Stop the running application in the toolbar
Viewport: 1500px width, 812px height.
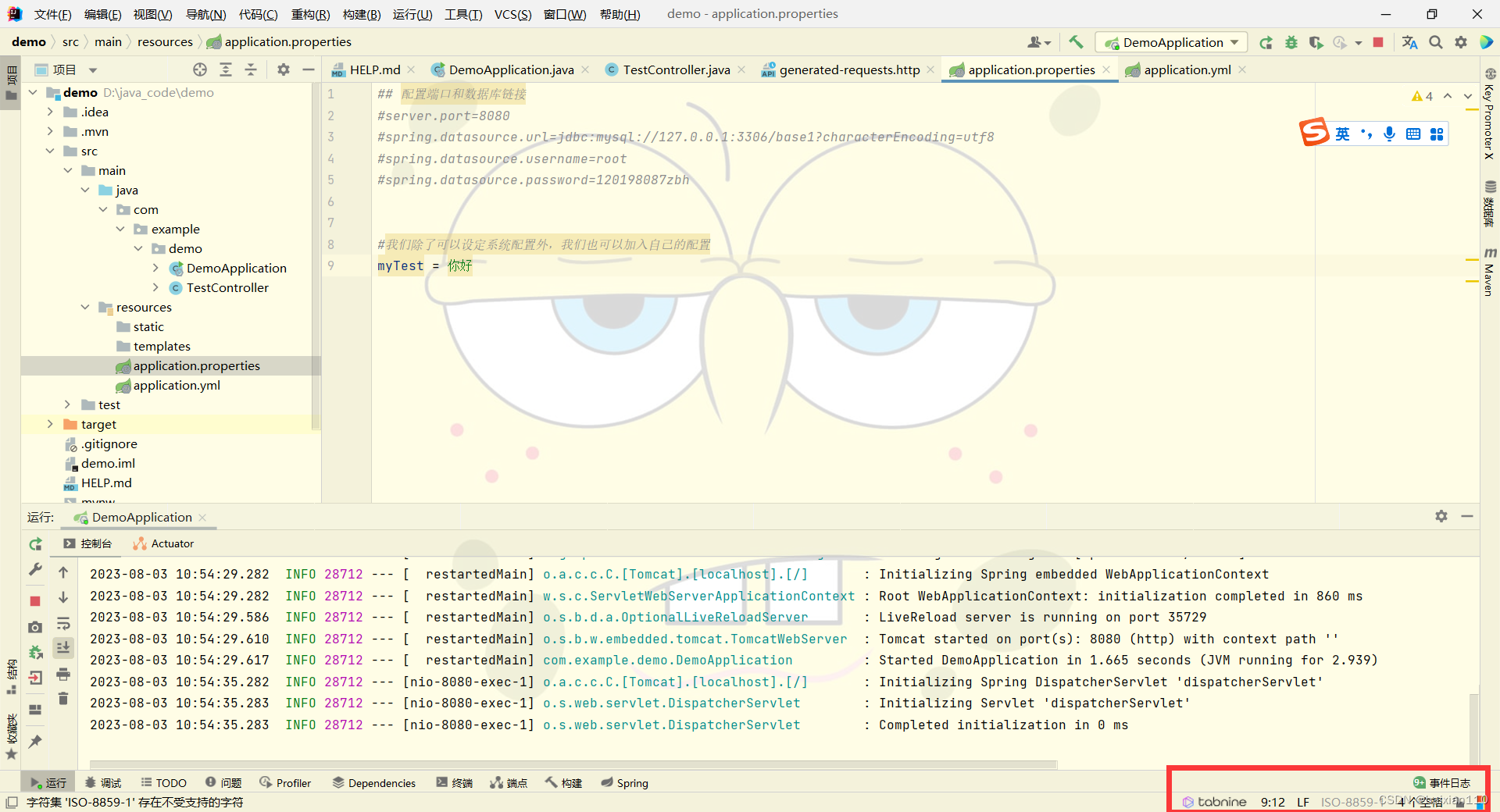pos(1378,42)
